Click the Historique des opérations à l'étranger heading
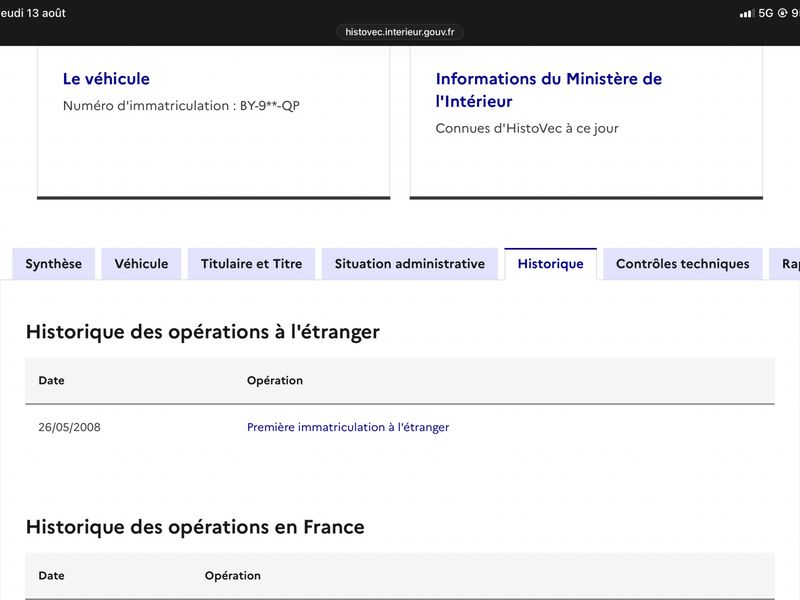Viewport: 800px width, 600px height. click(x=203, y=332)
